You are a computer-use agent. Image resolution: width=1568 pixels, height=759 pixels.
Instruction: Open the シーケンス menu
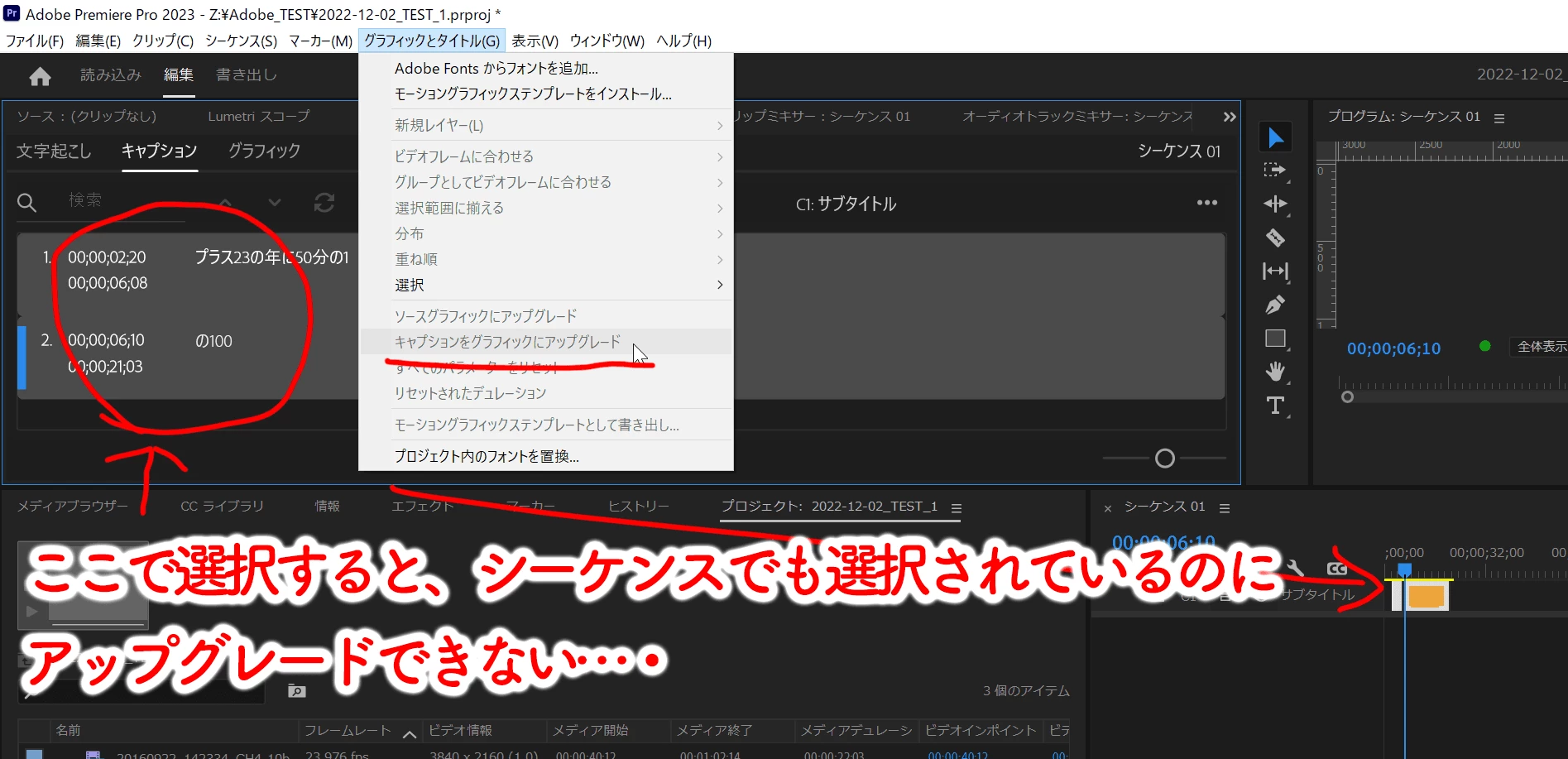[241, 41]
